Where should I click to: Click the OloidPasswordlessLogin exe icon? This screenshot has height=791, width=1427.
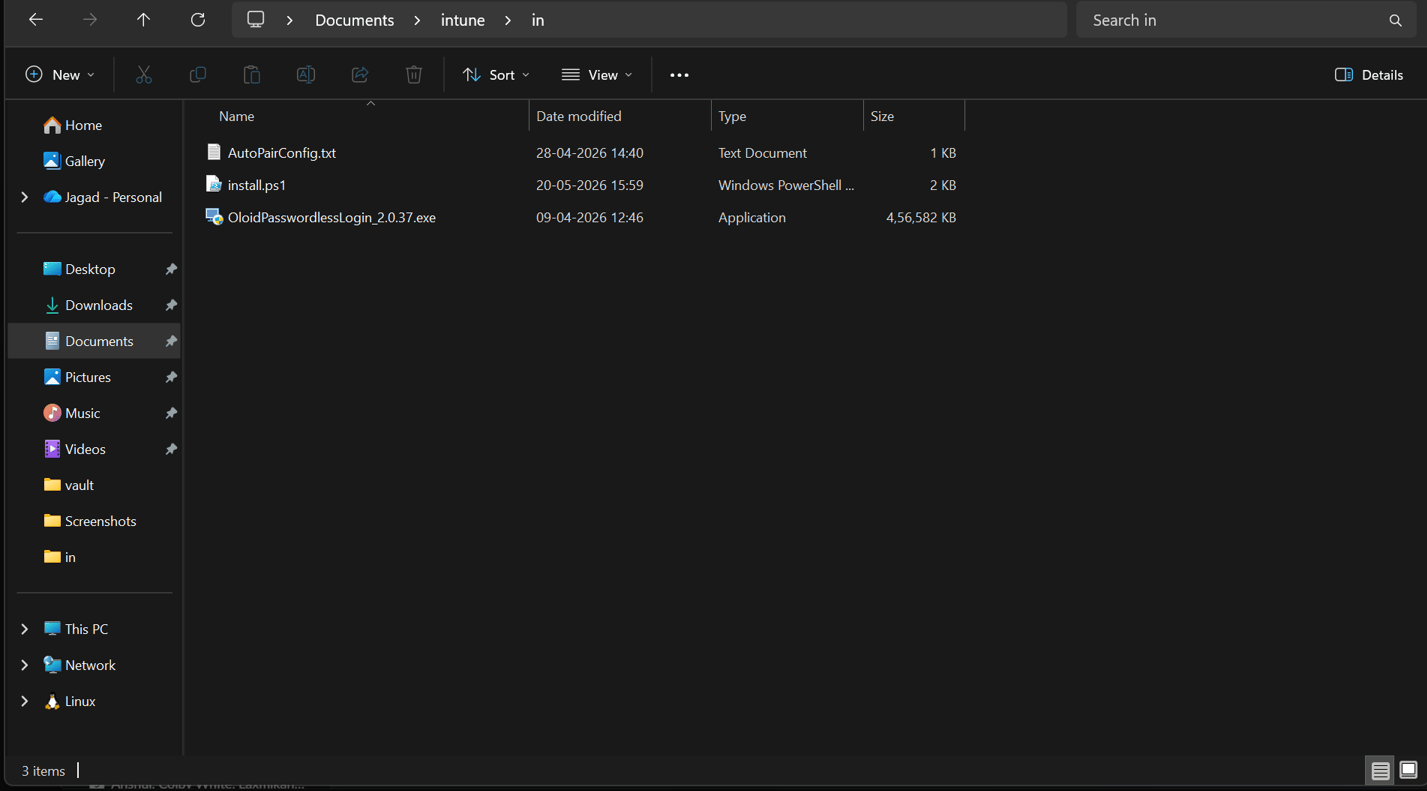point(213,216)
